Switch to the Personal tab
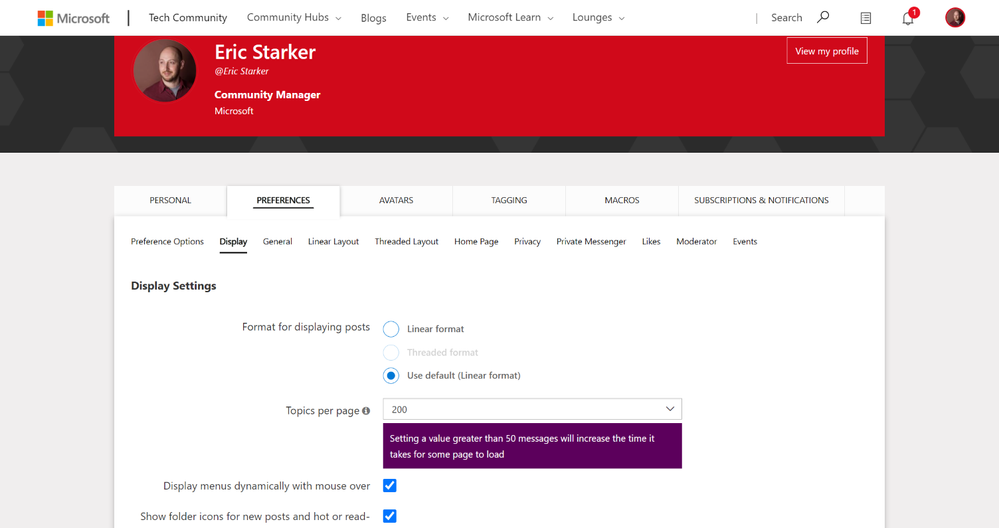This screenshot has width=999, height=528. 170,201
